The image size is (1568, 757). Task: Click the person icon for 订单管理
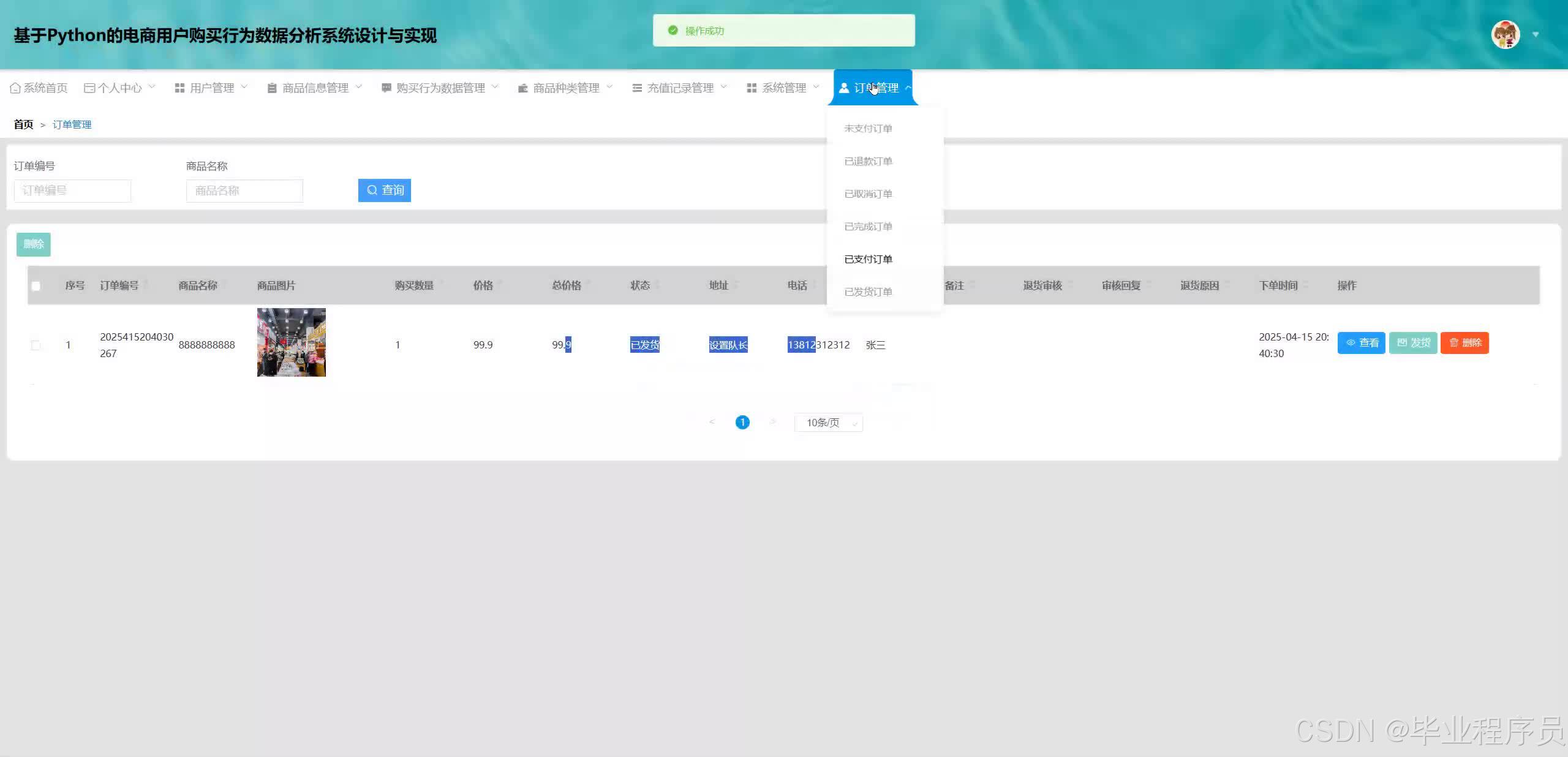tap(844, 88)
